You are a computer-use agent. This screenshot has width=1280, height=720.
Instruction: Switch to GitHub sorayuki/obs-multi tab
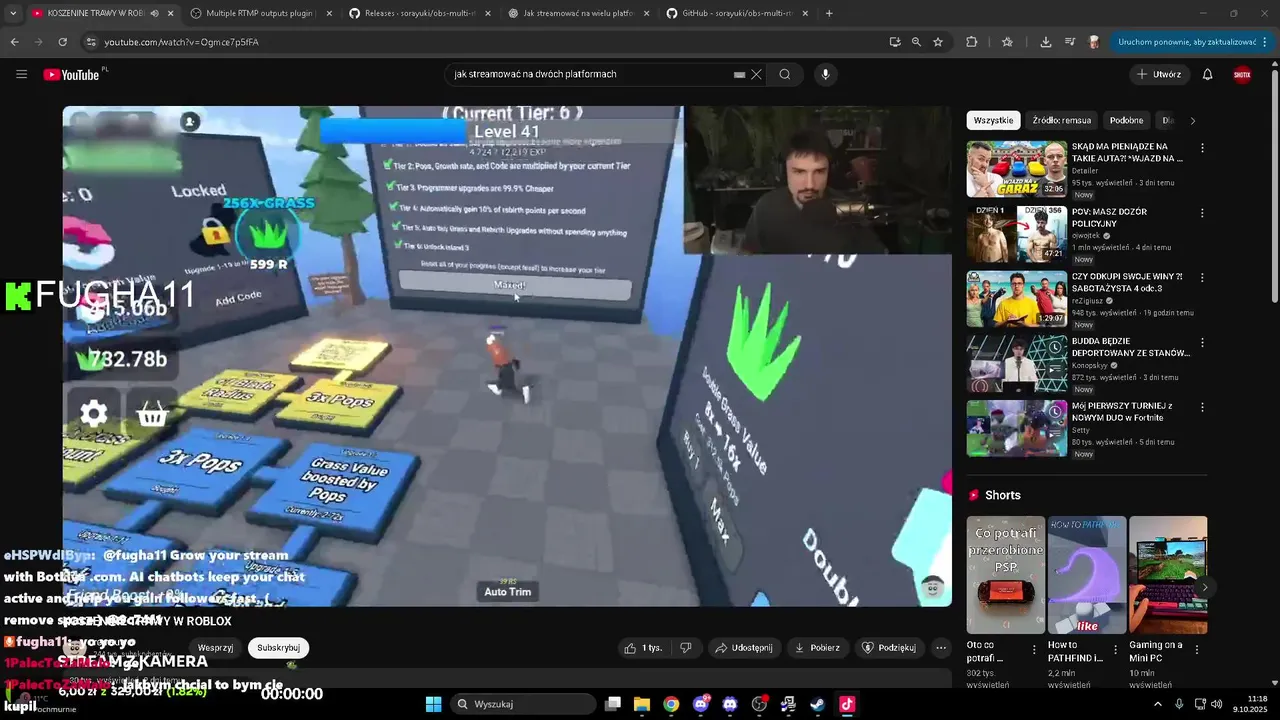click(x=737, y=13)
